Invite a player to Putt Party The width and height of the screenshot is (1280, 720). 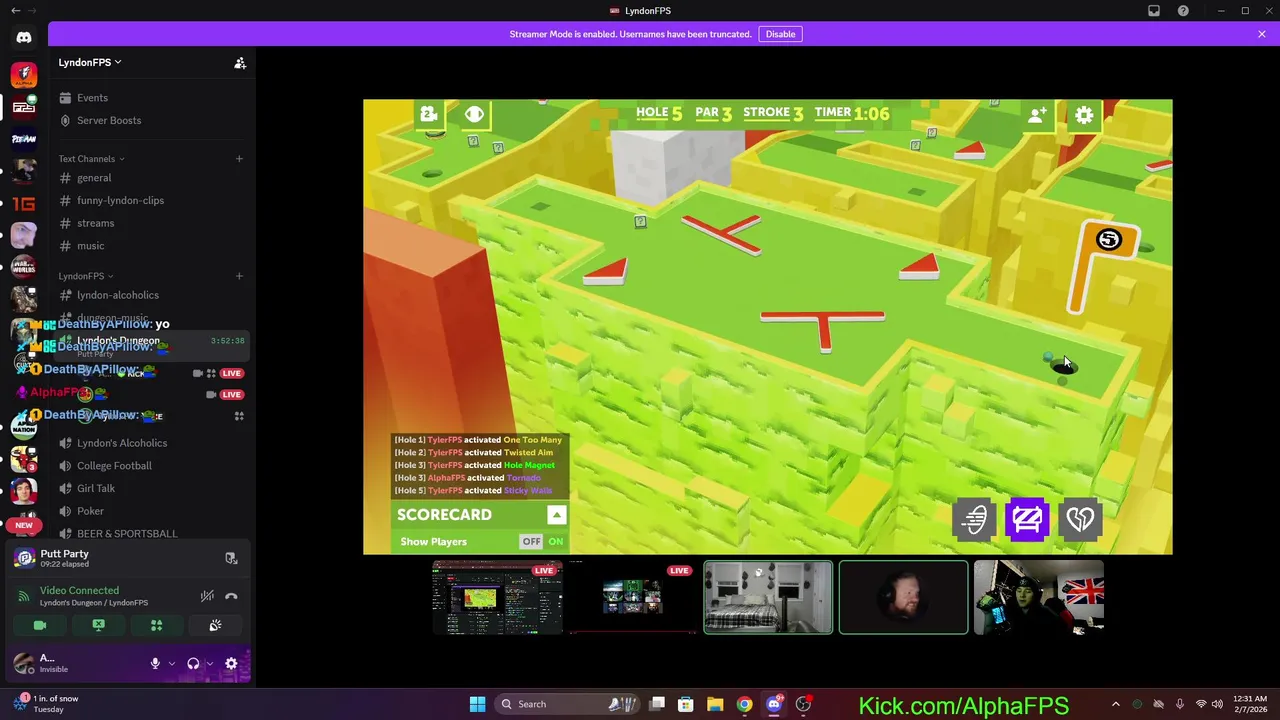pos(1037,116)
